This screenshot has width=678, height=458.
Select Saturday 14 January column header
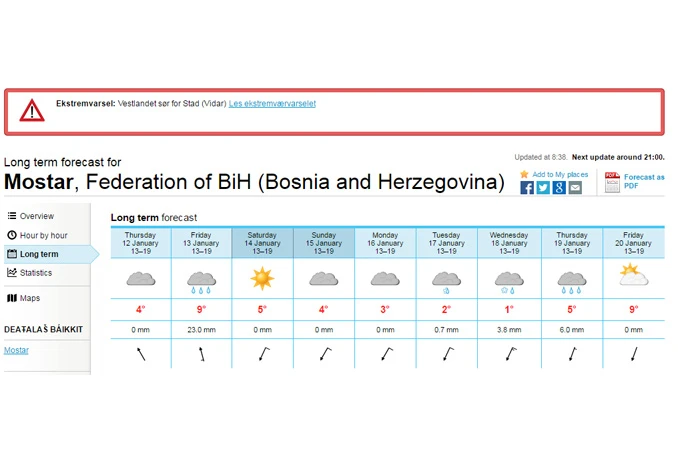point(262,243)
